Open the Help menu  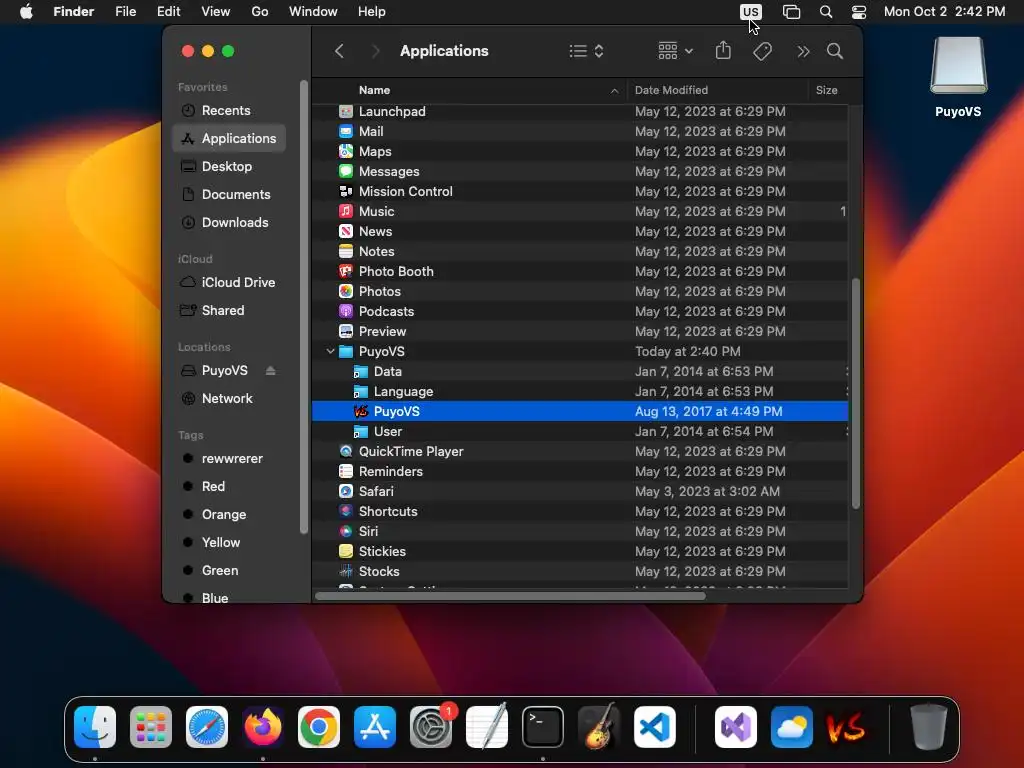[x=372, y=12]
